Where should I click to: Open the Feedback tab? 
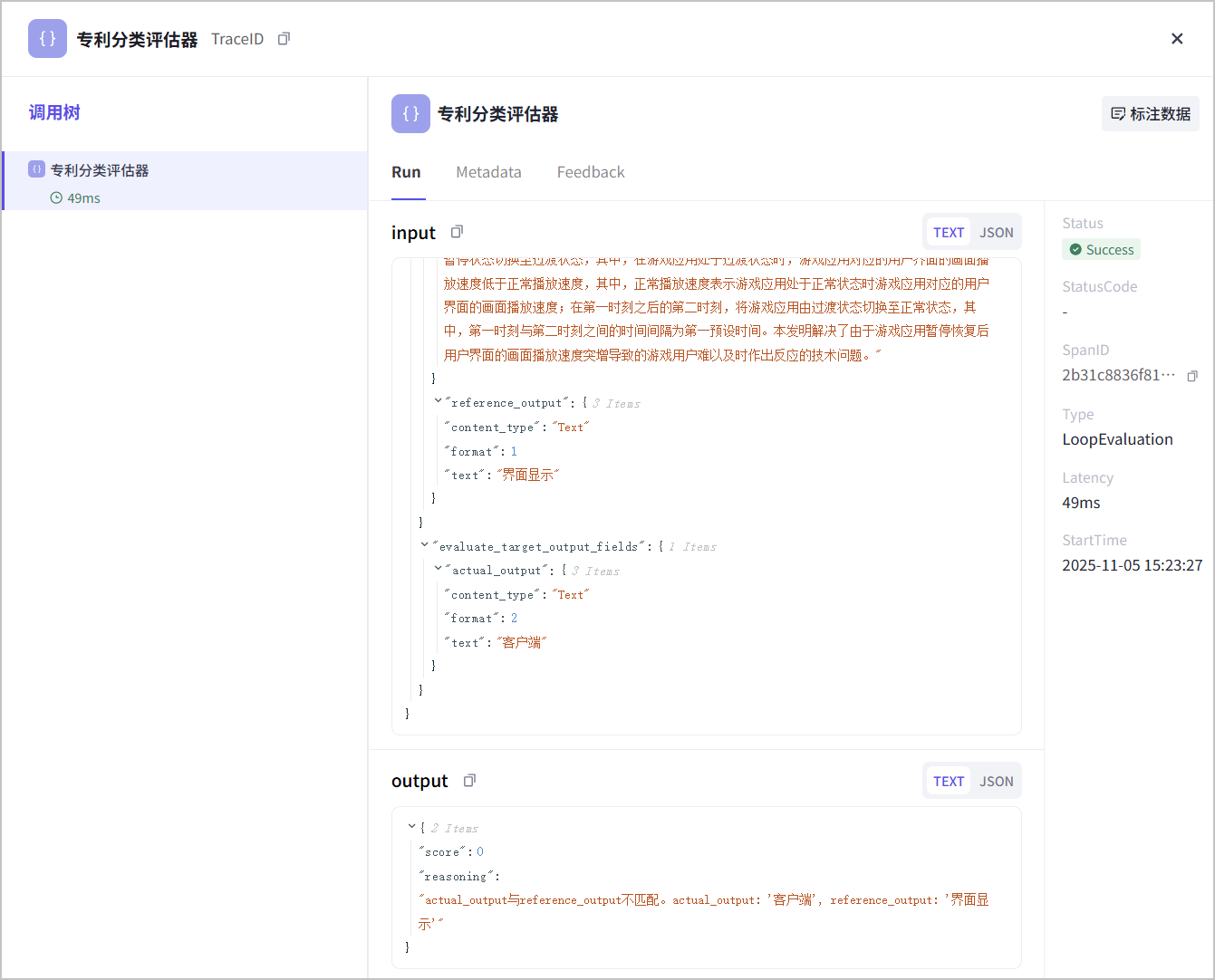[x=591, y=172]
